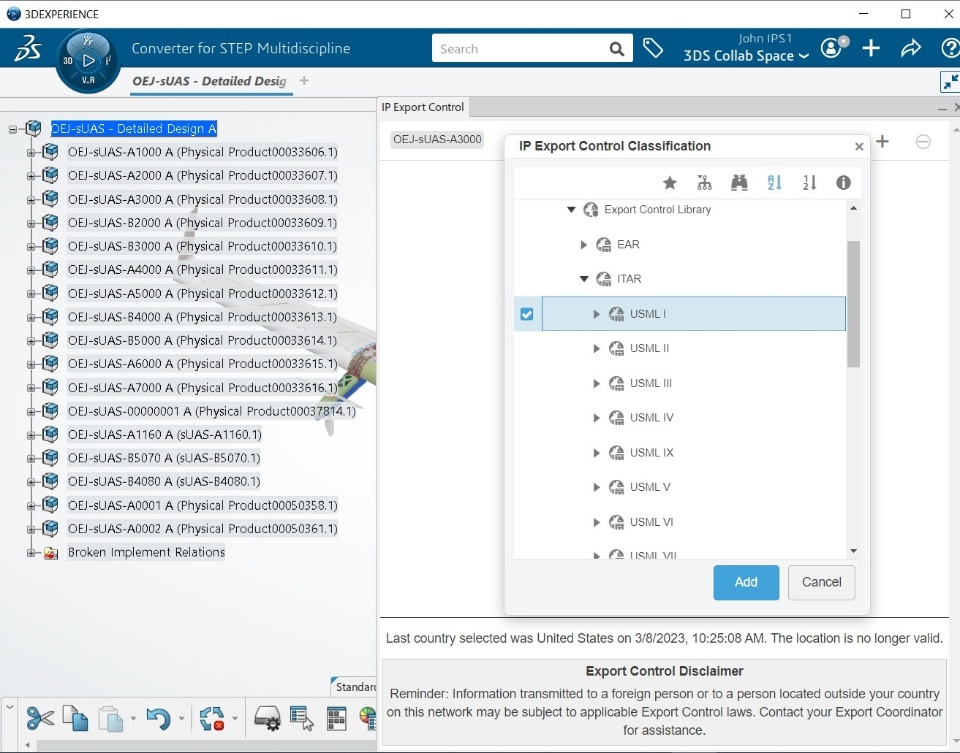The image size is (960, 753).
Task: Expand OEJ-sUAS-A1000 A tree node
Action: pyautogui.click(x=31, y=152)
